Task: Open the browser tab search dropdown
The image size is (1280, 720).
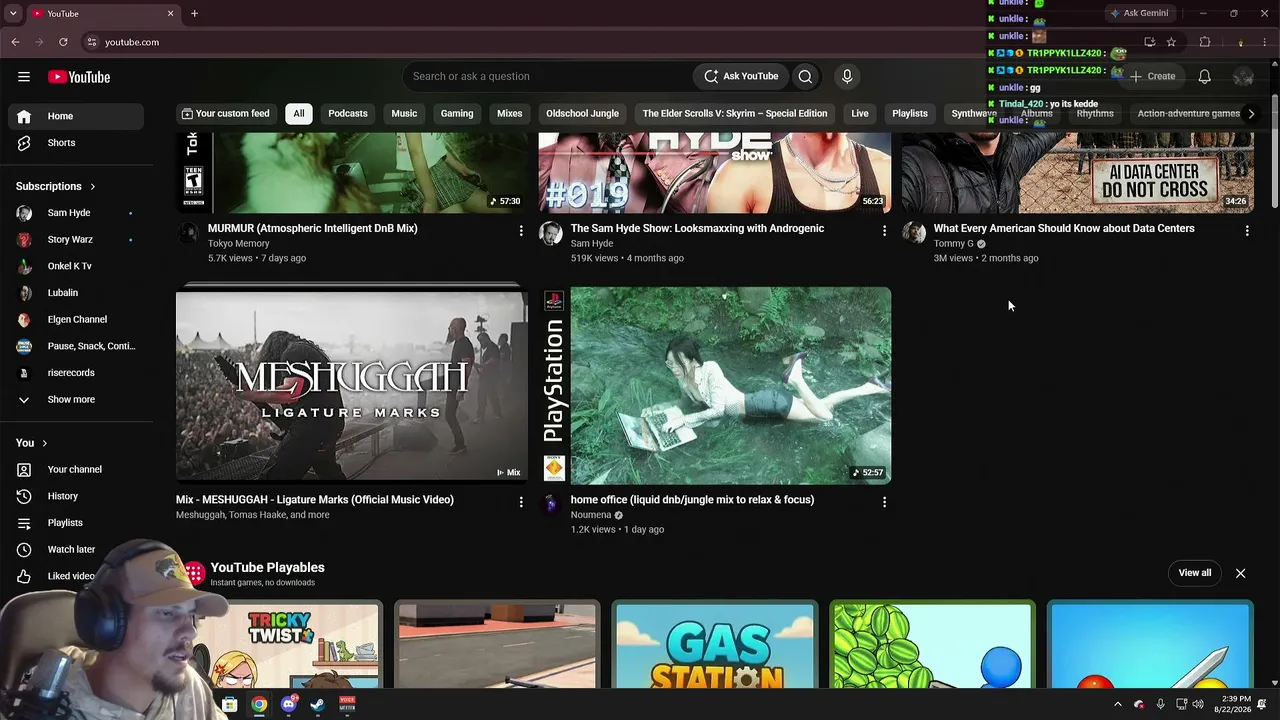Action: tap(13, 14)
